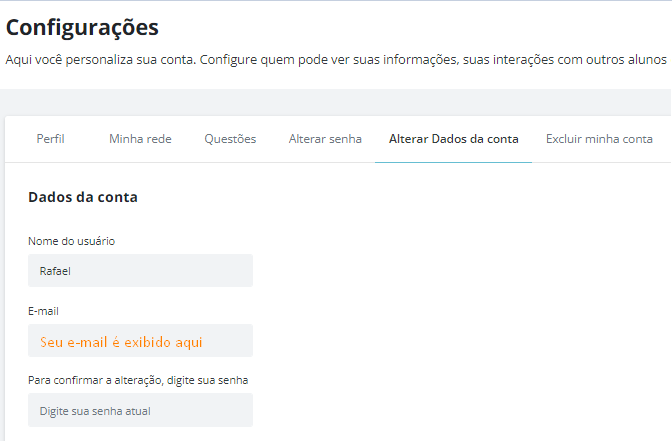672x441 pixels.
Task: Click the Nome do usuário label
Action: coord(71,241)
